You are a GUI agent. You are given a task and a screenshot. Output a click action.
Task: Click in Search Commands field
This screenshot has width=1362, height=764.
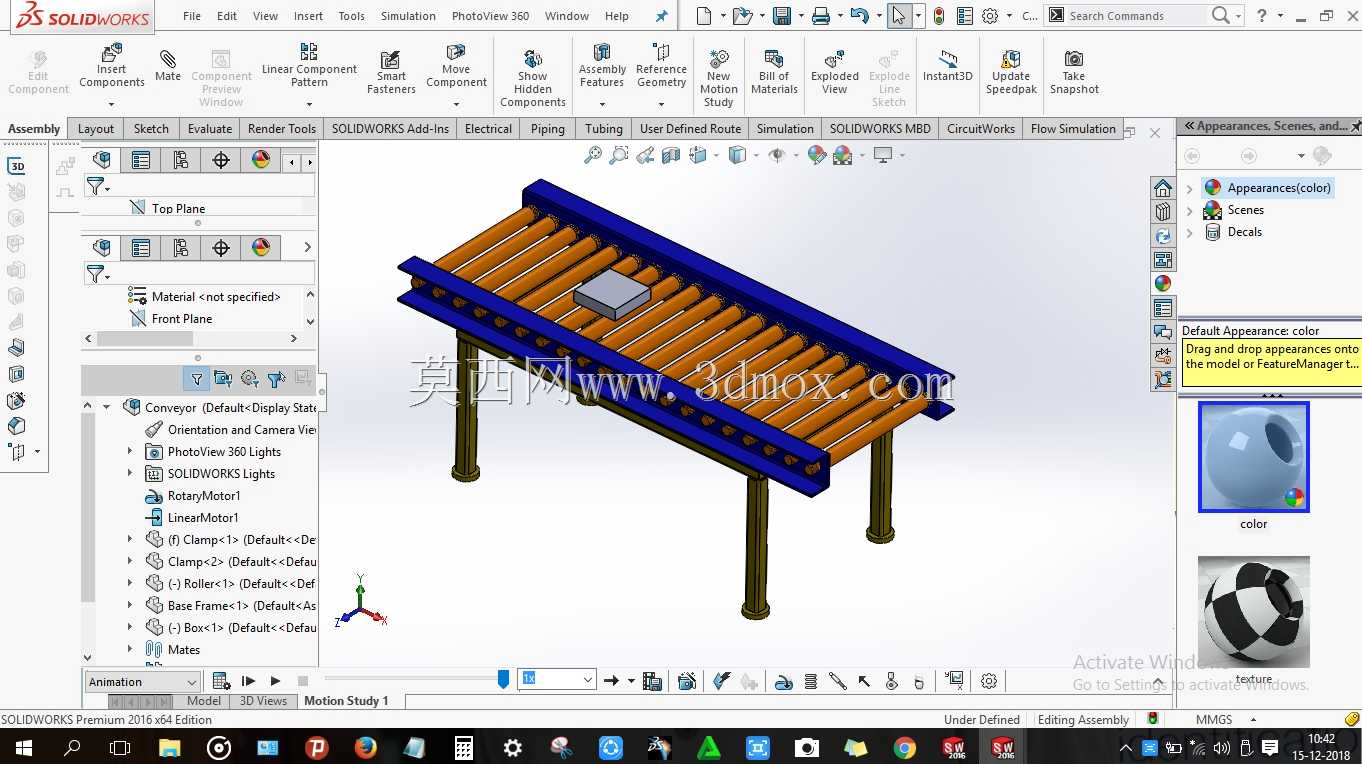tap(1136, 16)
